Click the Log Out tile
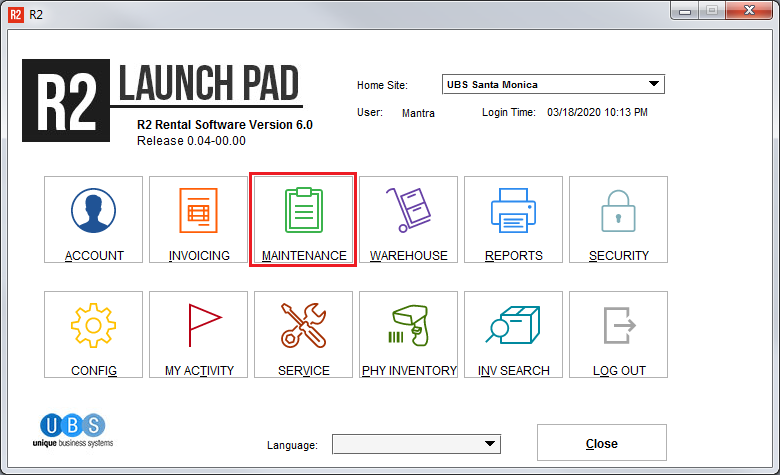The image size is (780, 475). (618, 334)
